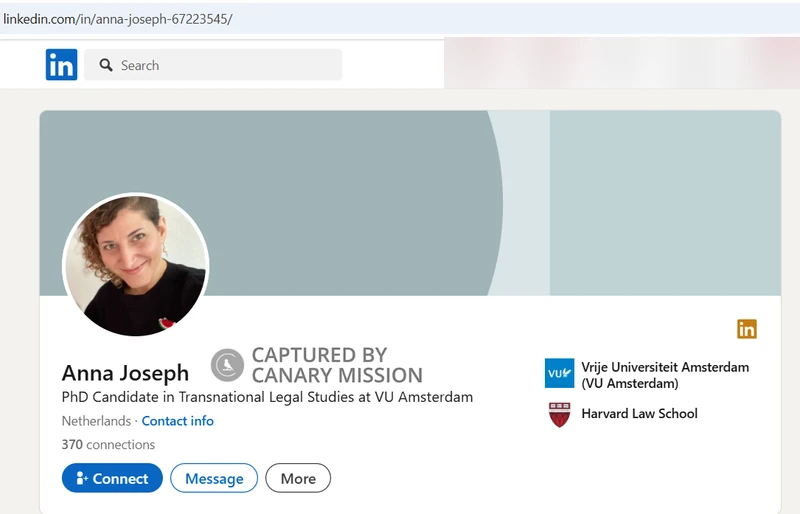This screenshot has width=800, height=514.
Task: Click the search magnifier icon
Action: coord(106,65)
